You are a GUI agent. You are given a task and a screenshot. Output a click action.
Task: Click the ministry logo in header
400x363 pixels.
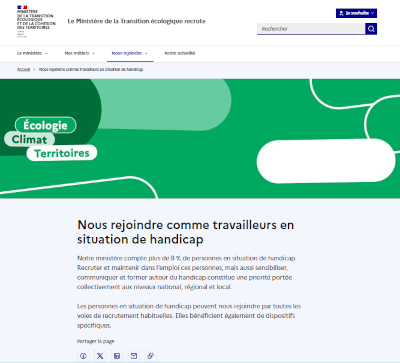[36, 21]
